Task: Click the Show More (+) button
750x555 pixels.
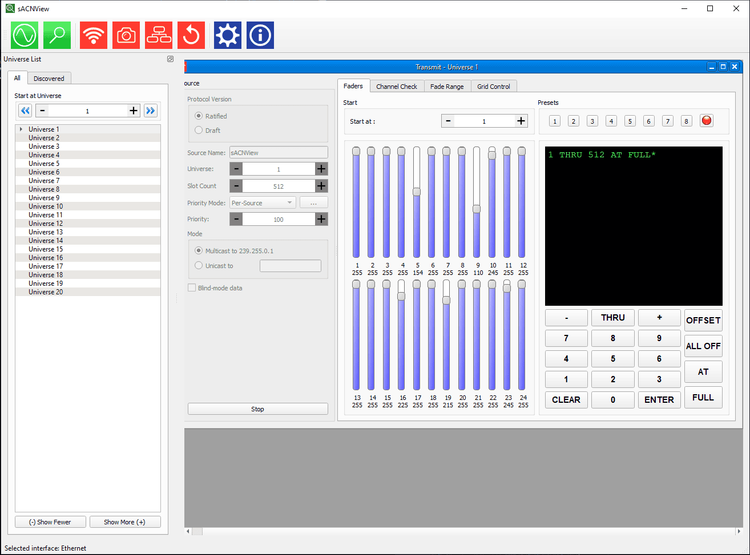Action: (x=124, y=522)
